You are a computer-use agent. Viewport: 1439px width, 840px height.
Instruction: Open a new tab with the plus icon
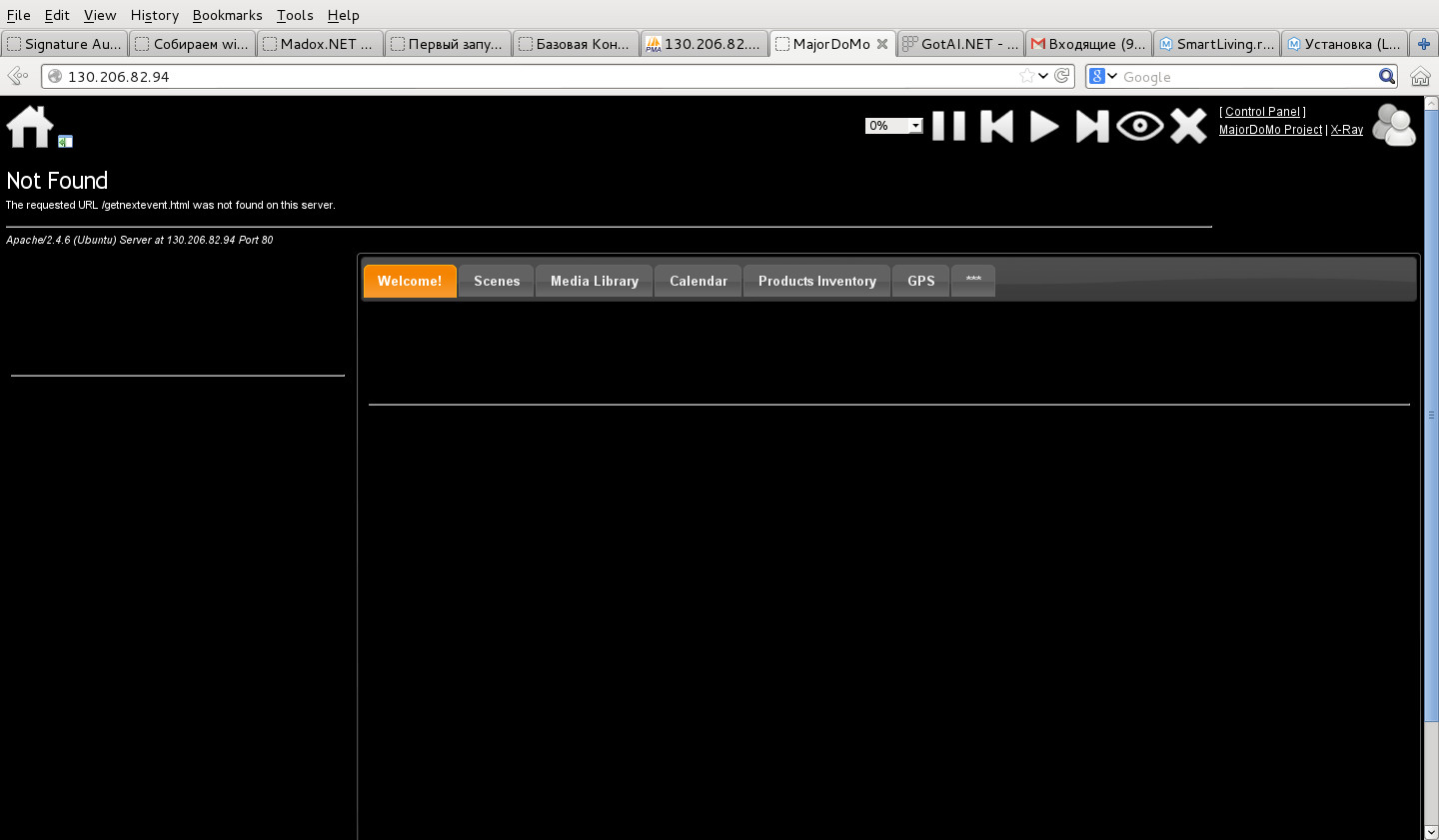click(x=1424, y=44)
